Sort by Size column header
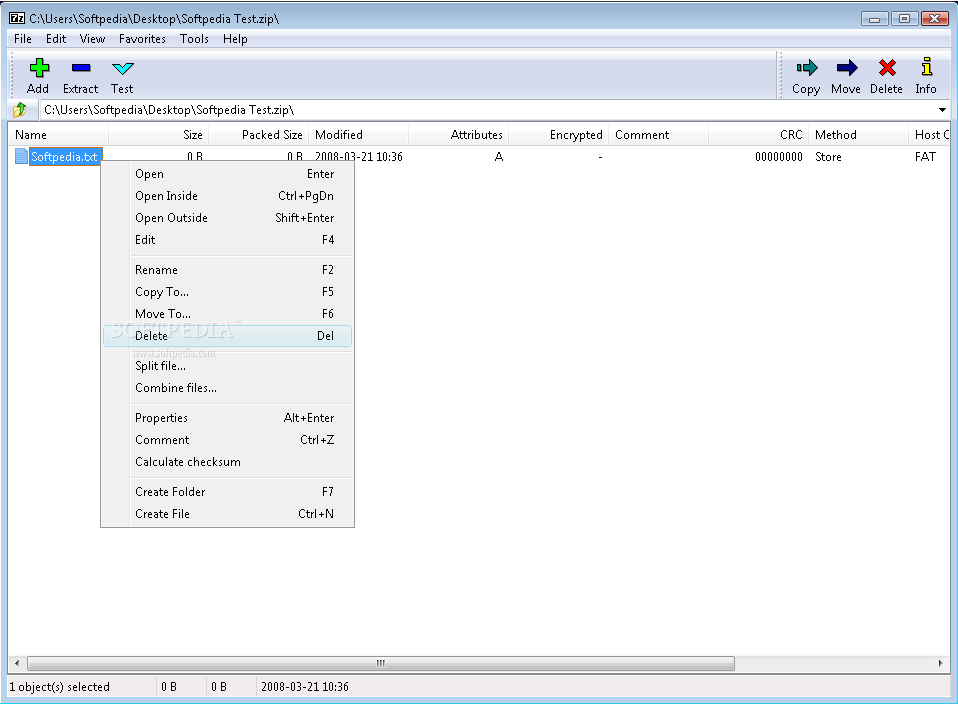This screenshot has width=958, height=704. tap(158, 135)
